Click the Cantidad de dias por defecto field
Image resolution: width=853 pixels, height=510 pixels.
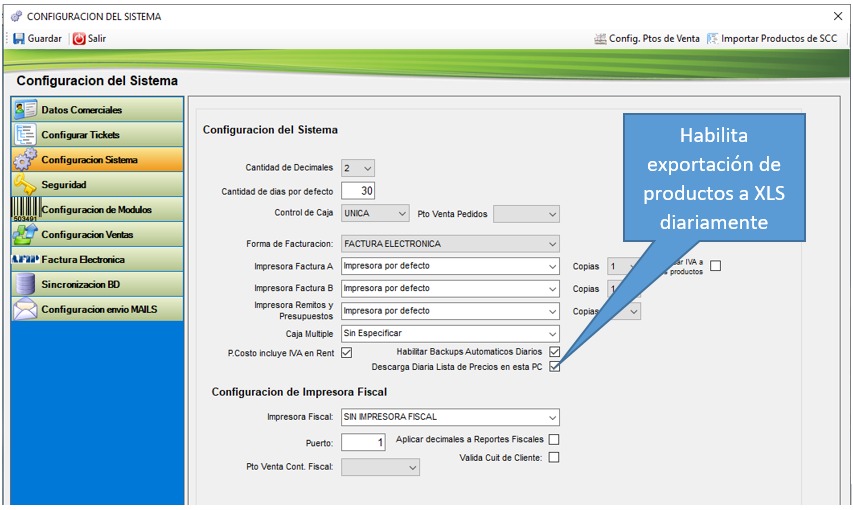[x=358, y=191]
